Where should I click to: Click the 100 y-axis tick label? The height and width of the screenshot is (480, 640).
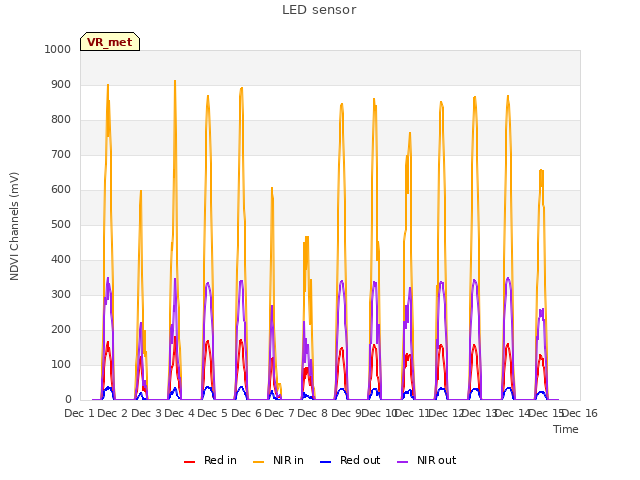pyautogui.click(x=61, y=364)
